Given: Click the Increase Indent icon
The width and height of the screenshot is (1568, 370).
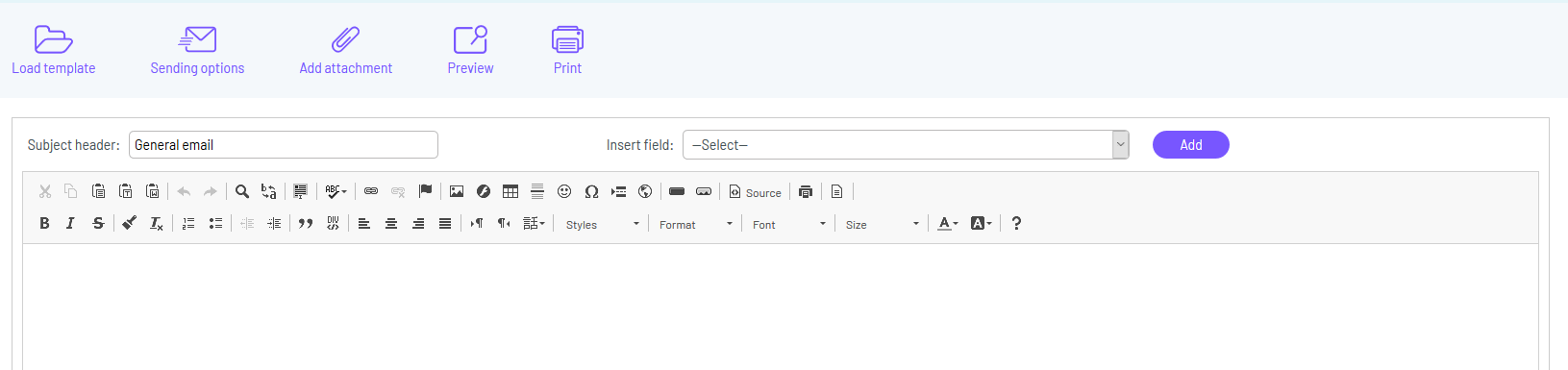Looking at the screenshot, I should 274,223.
